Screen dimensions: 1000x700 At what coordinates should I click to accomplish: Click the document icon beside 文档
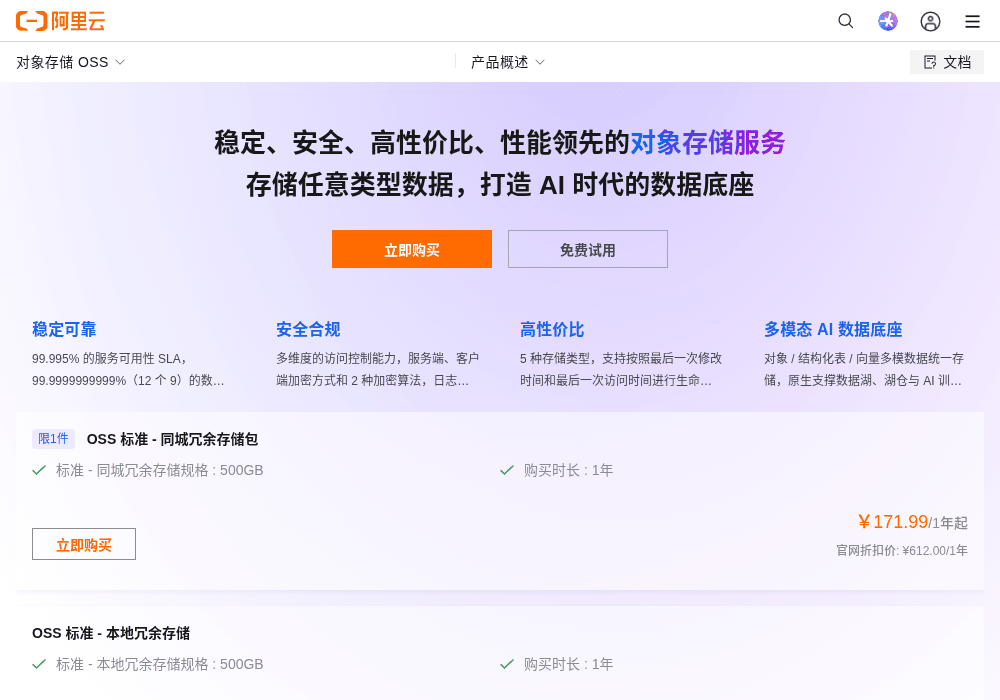coord(930,62)
